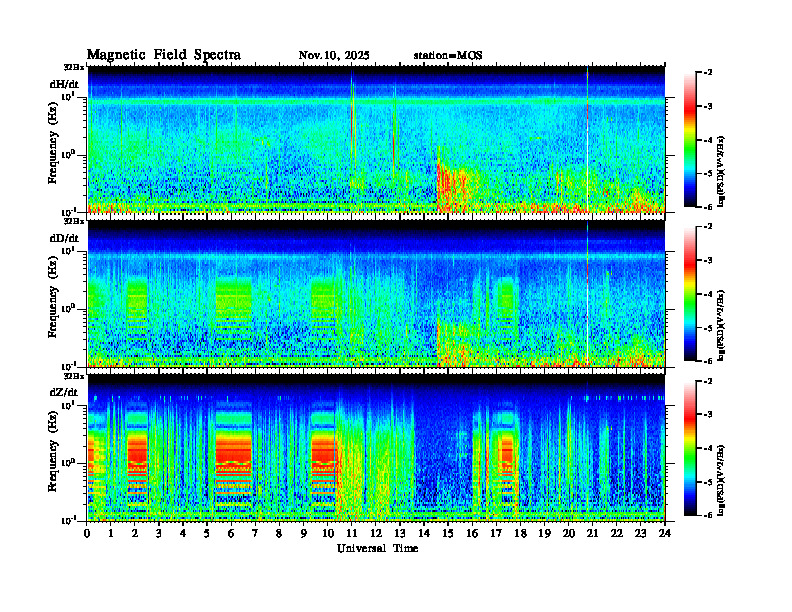Viewport: 792px width, 612px height.
Task: Click hour 11 on the Universal Time axis
Action: 352,533
